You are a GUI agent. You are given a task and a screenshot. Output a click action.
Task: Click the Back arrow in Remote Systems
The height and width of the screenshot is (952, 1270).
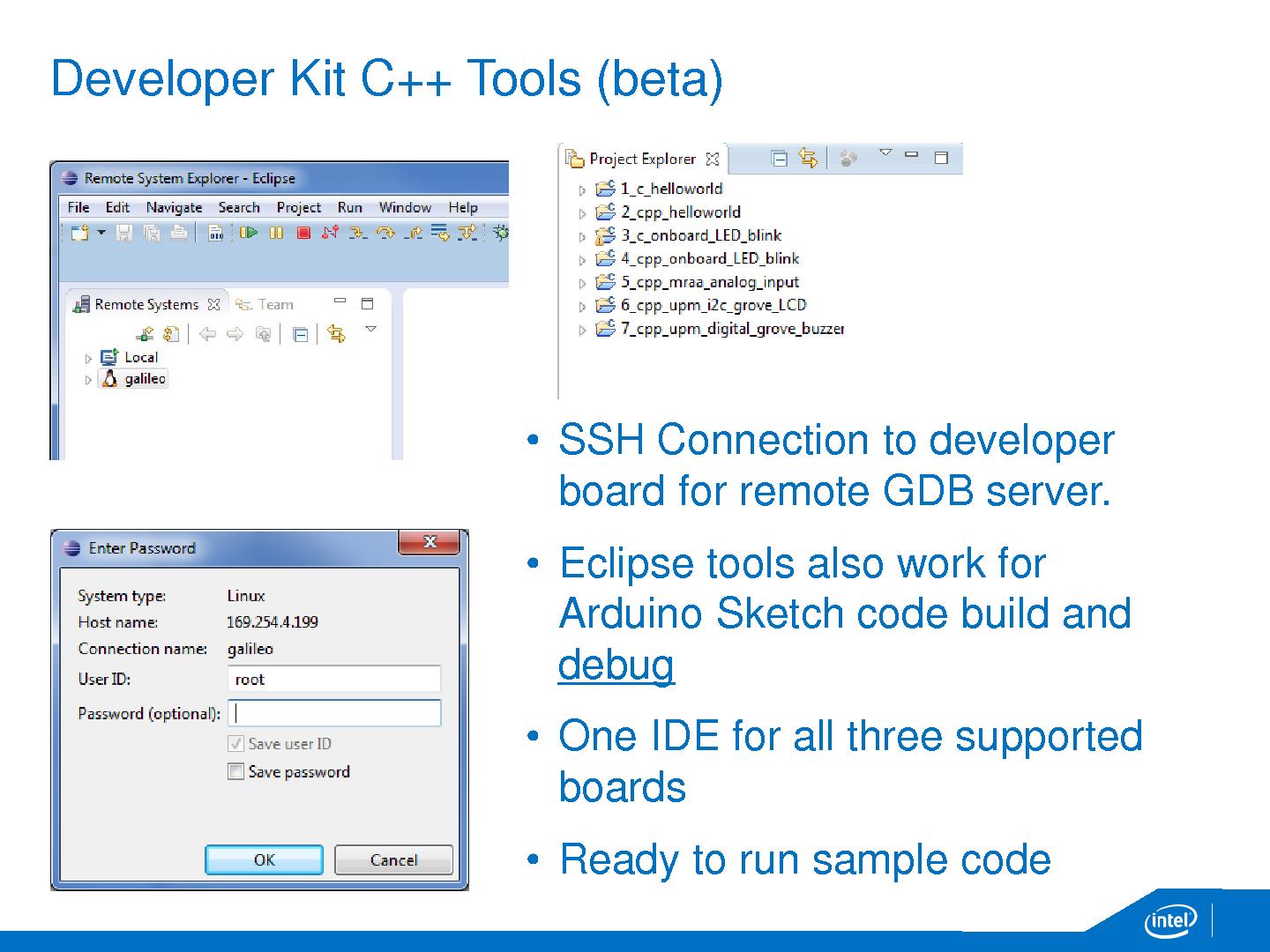(x=207, y=334)
